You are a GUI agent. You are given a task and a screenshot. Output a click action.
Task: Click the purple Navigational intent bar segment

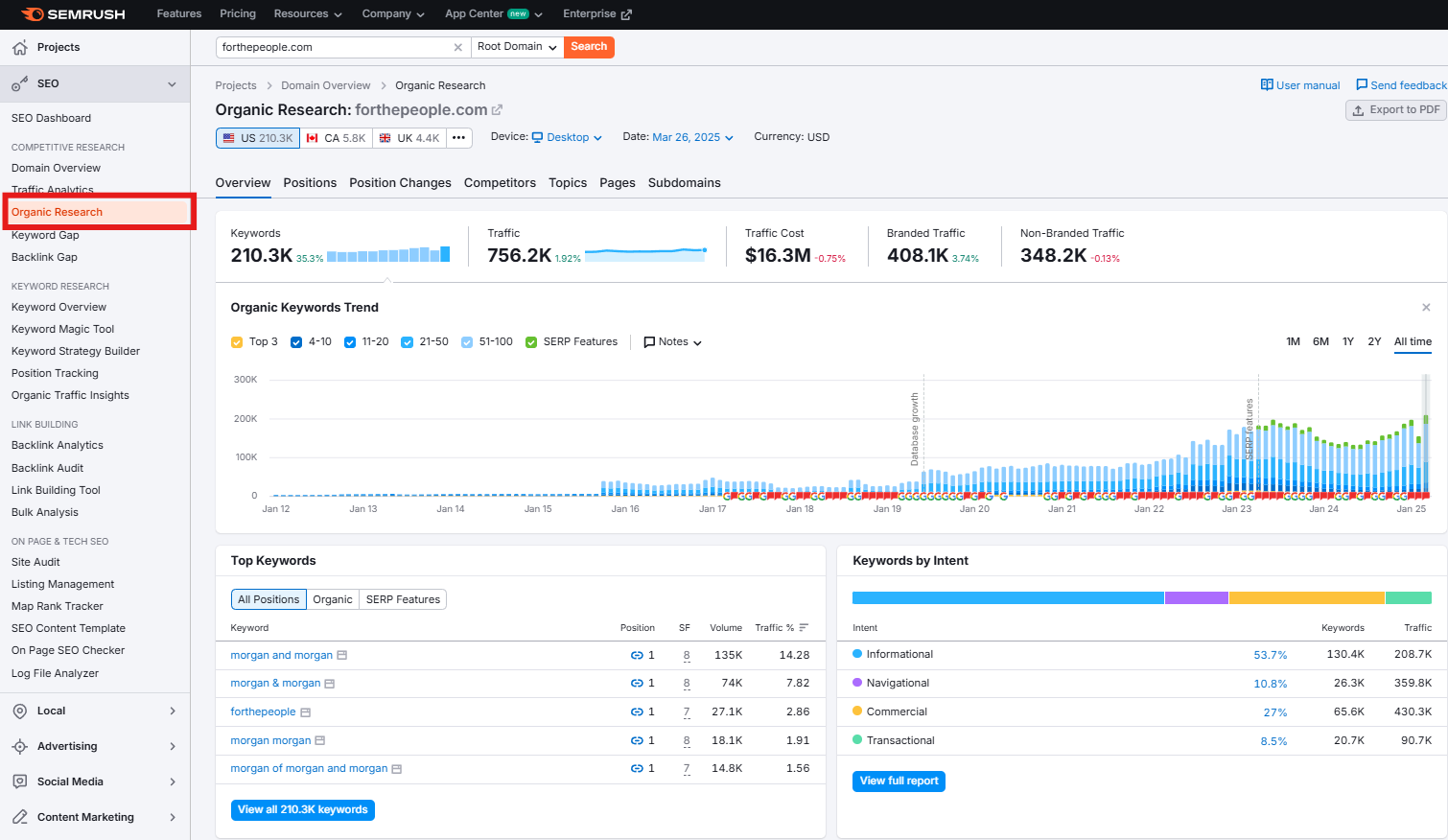pos(1197,598)
